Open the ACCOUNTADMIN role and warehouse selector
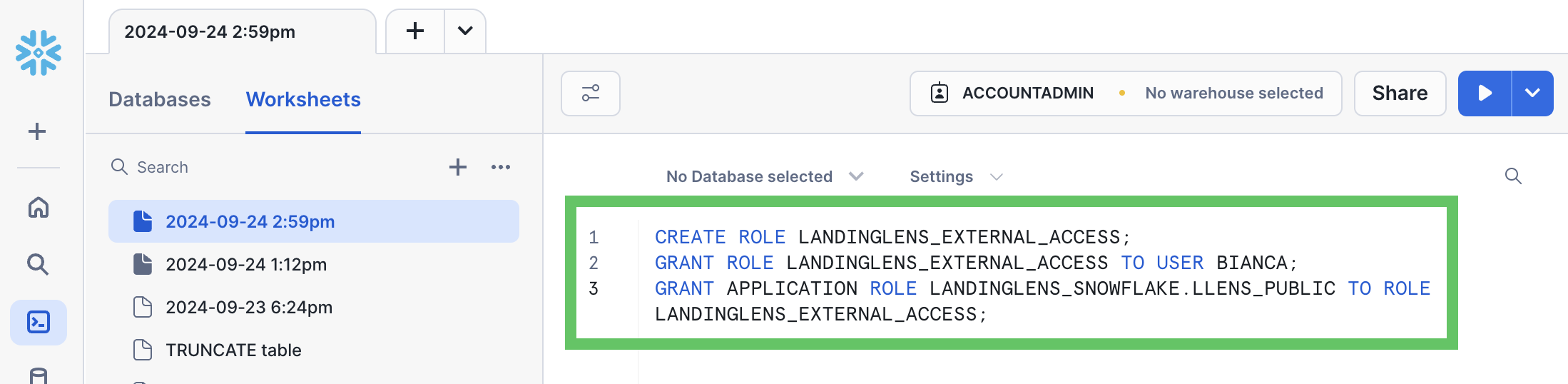 click(x=1125, y=94)
